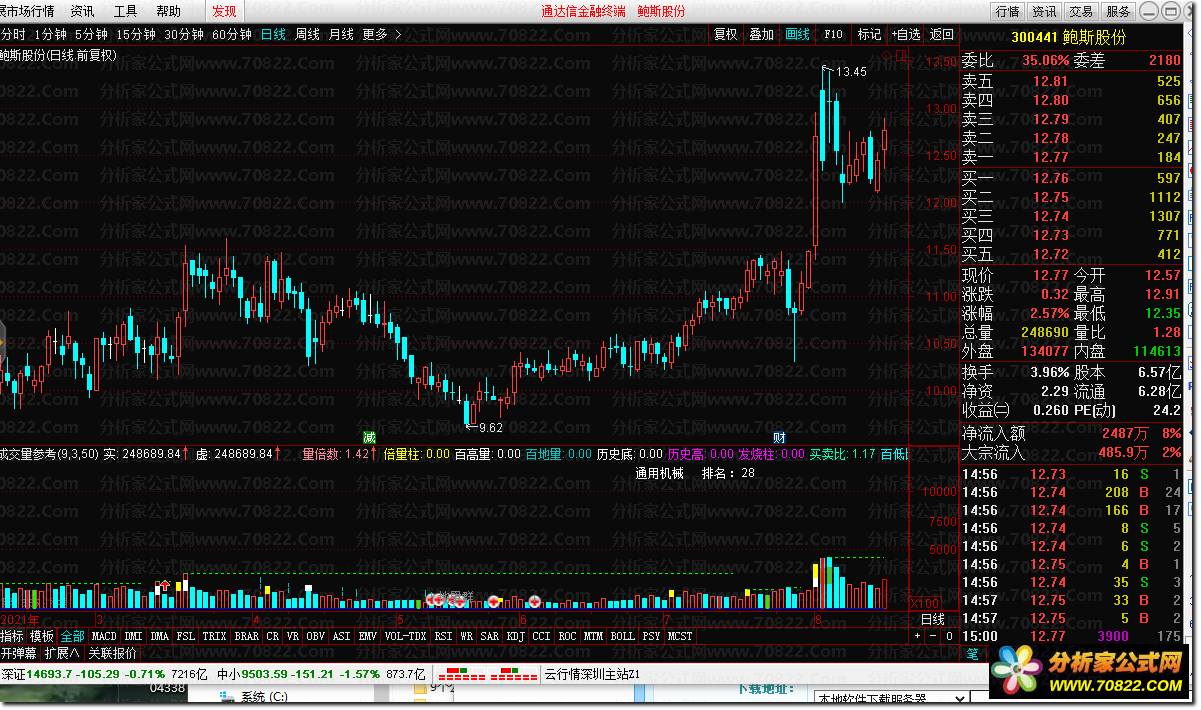Switch to the MACD indicator
This screenshot has width=1201, height=710.
pyautogui.click(x=104, y=636)
